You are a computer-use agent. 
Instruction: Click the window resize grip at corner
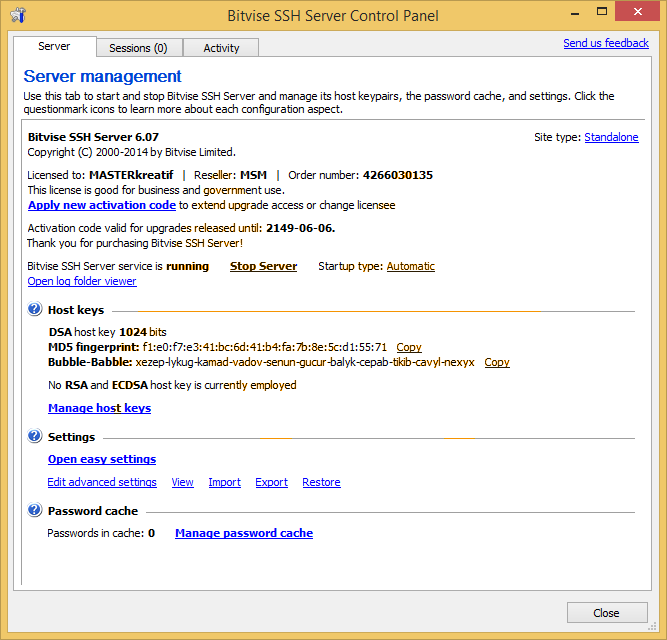click(x=652, y=627)
